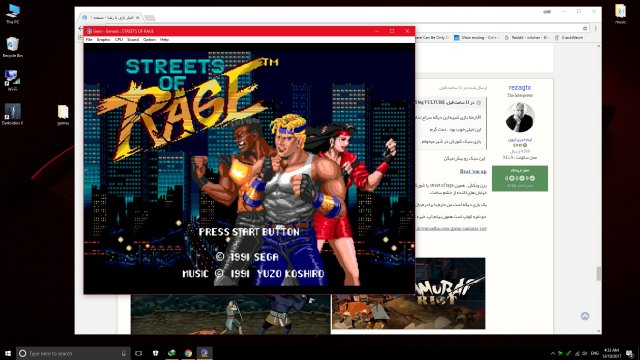Open Task View on the taskbar
Screen dimensions: 640x360
139,353
